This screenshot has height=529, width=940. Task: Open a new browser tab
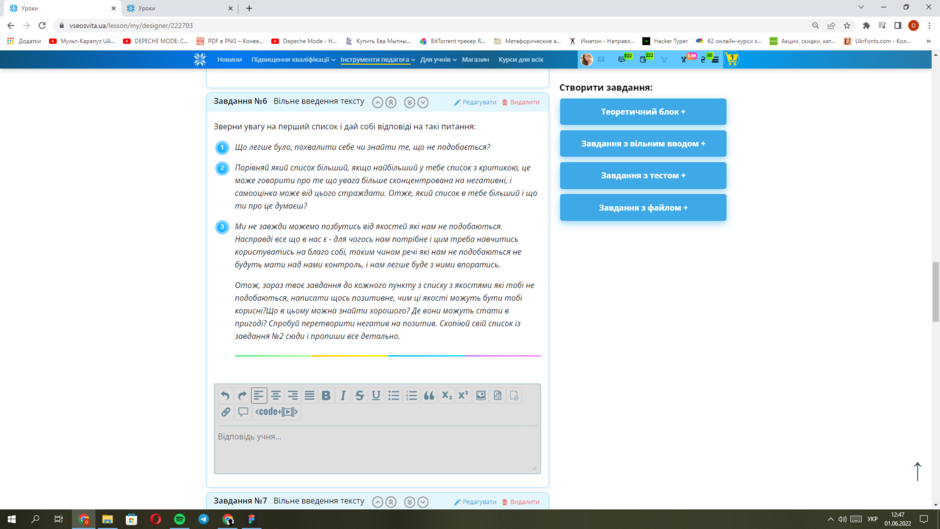tap(249, 8)
